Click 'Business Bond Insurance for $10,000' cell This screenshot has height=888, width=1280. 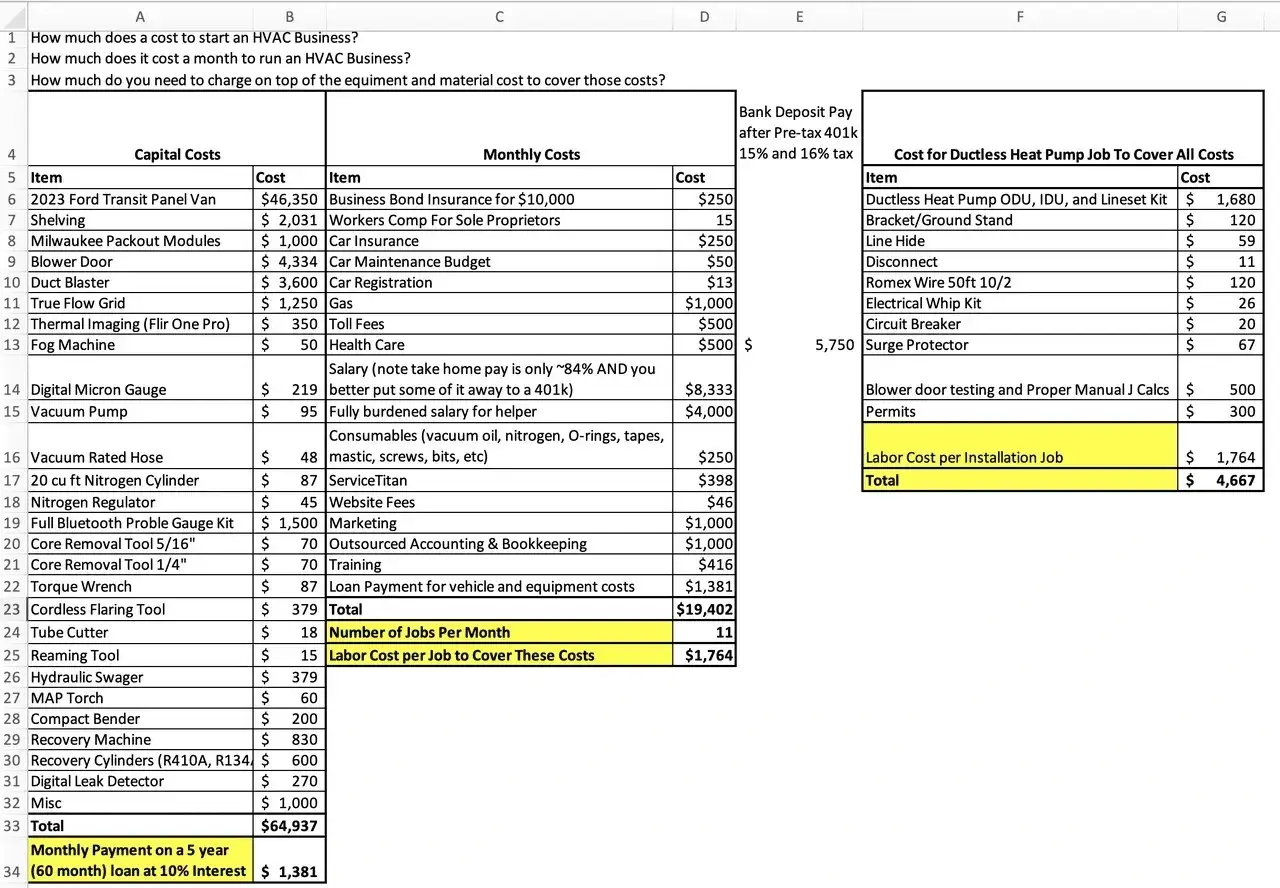click(x=500, y=199)
